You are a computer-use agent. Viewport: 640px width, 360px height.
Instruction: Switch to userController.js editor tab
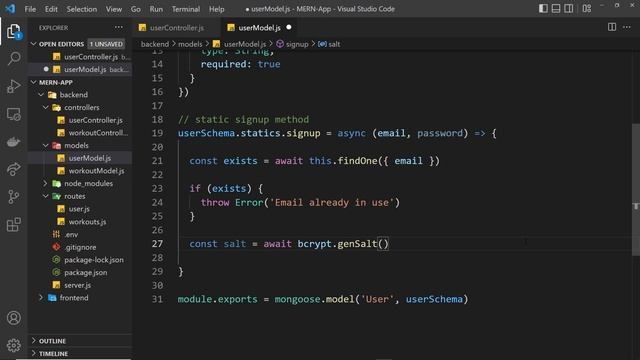pos(176,28)
